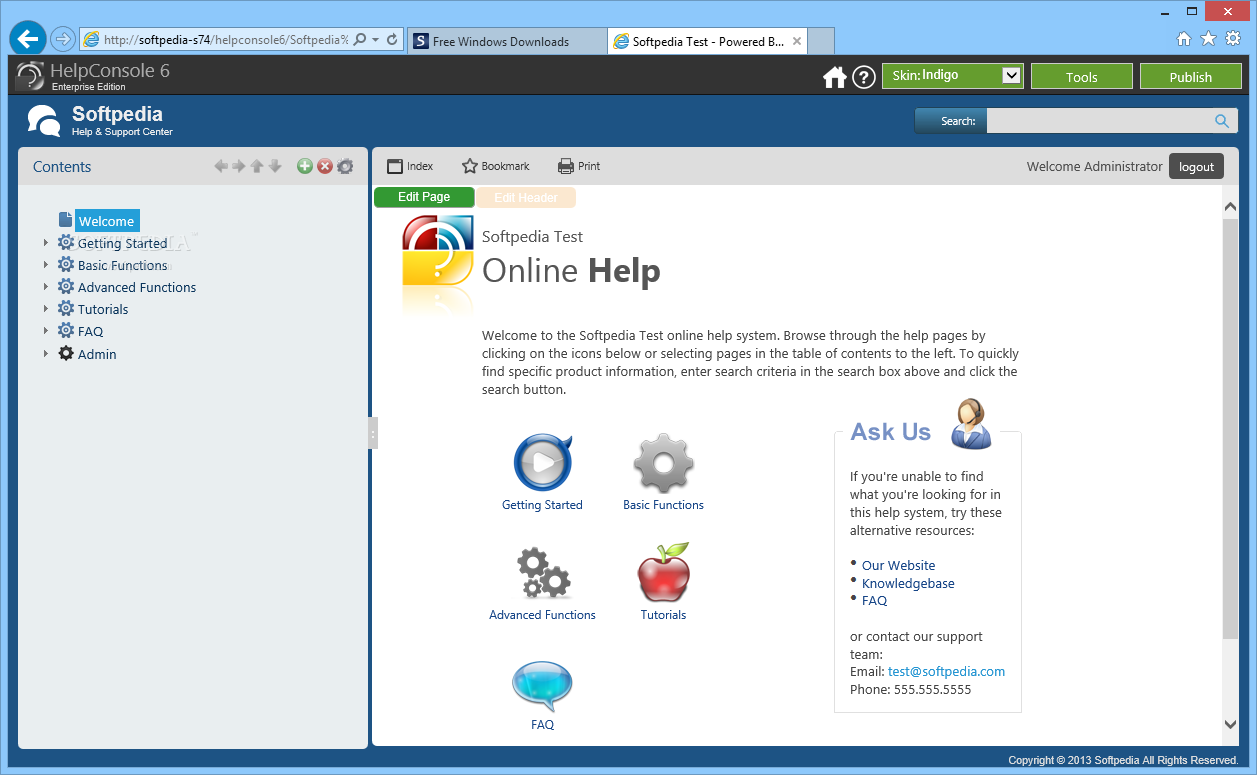Select Admin in the contents tree

click(x=97, y=354)
